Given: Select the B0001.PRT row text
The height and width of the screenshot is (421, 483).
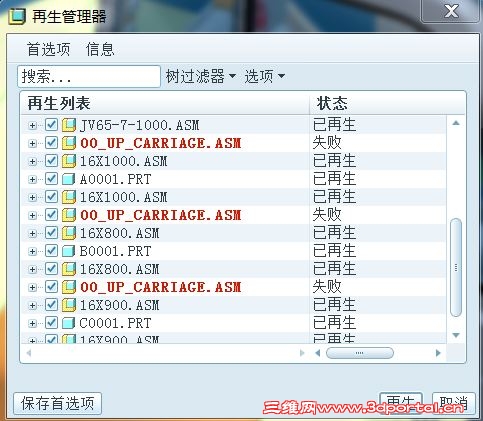Looking at the screenshot, I should pos(115,251).
